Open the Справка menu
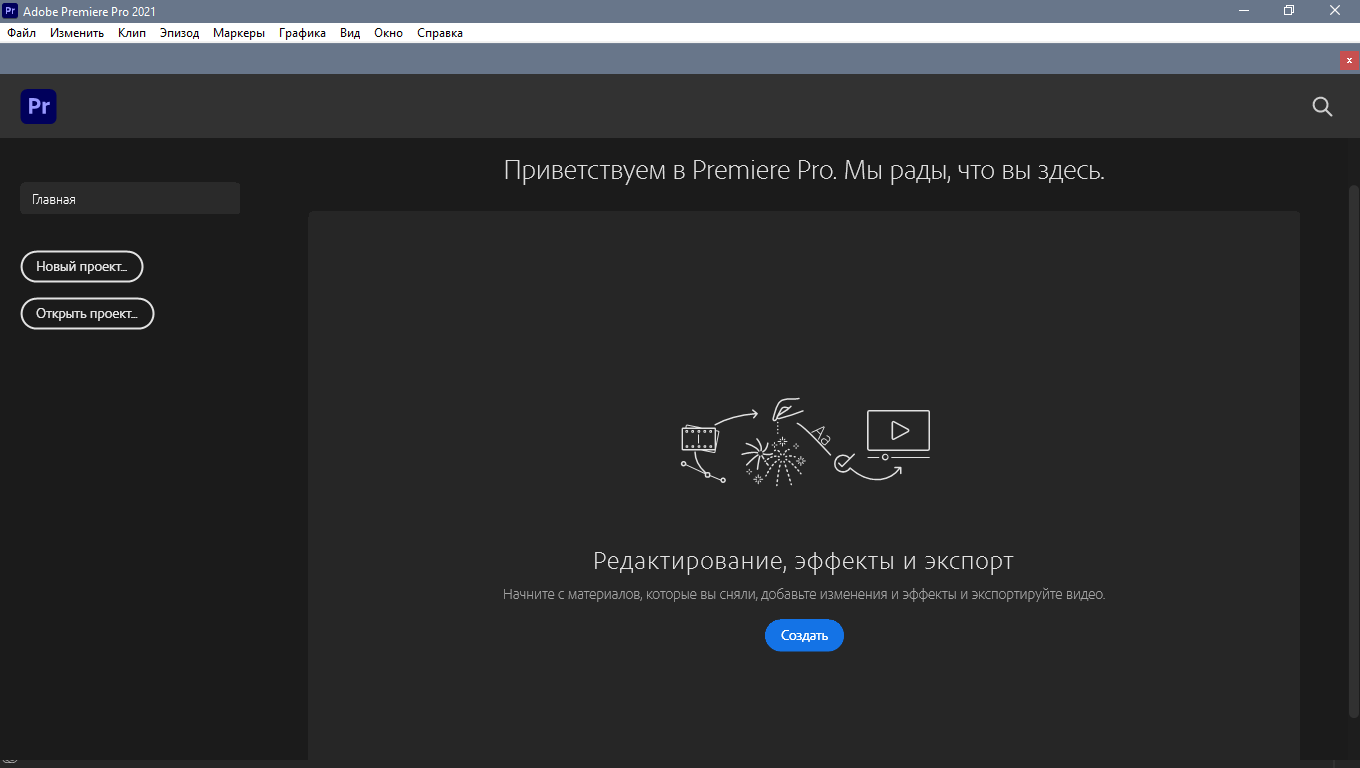The height and width of the screenshot is (768, 1360). 440,33
